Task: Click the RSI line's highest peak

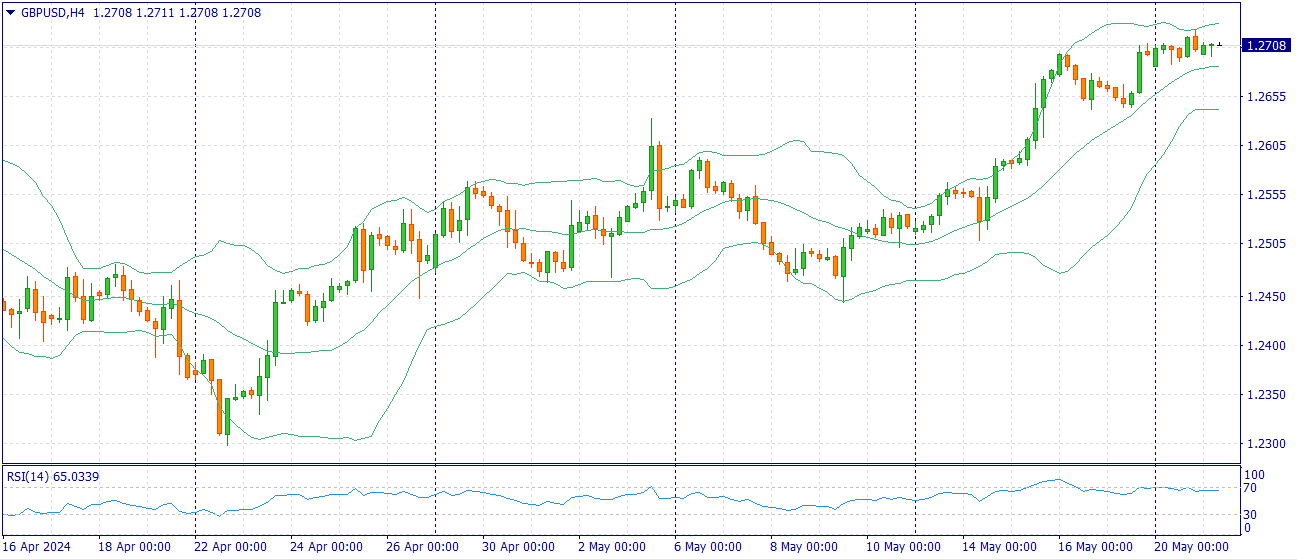Action: click(x=1056, y=480)
